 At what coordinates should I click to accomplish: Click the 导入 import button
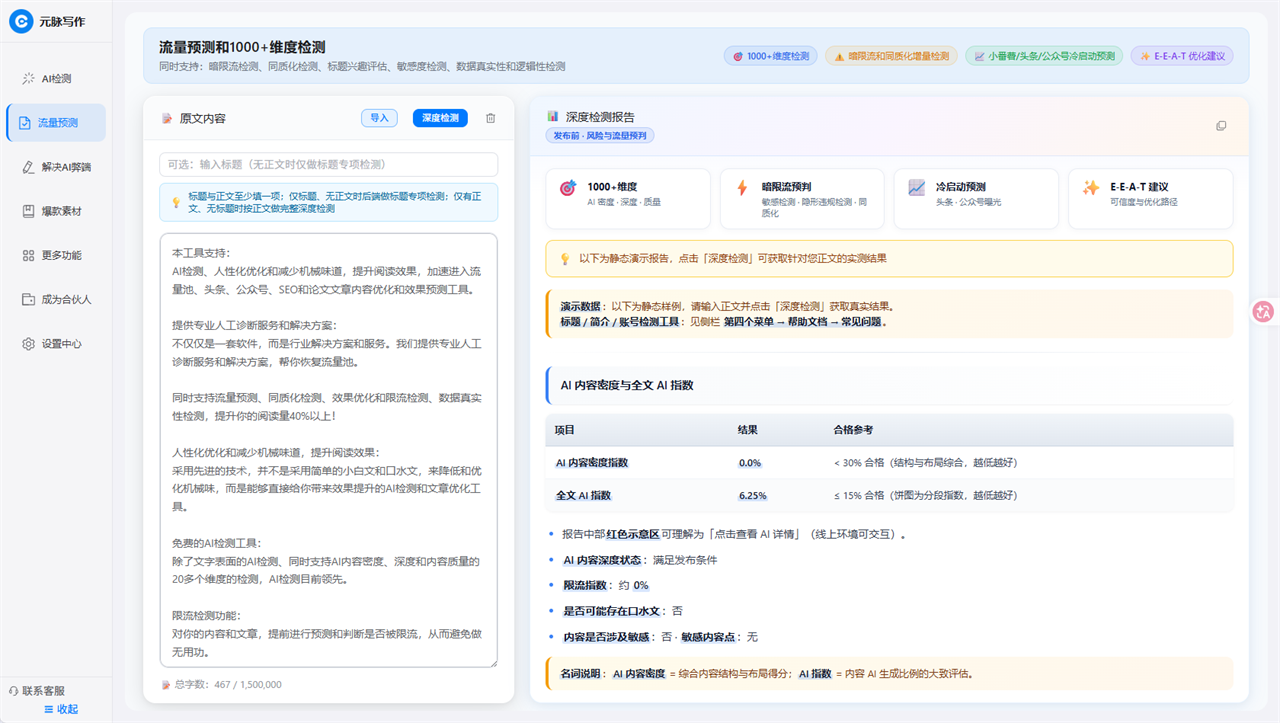pyautogui.click(x=379, y=118)
